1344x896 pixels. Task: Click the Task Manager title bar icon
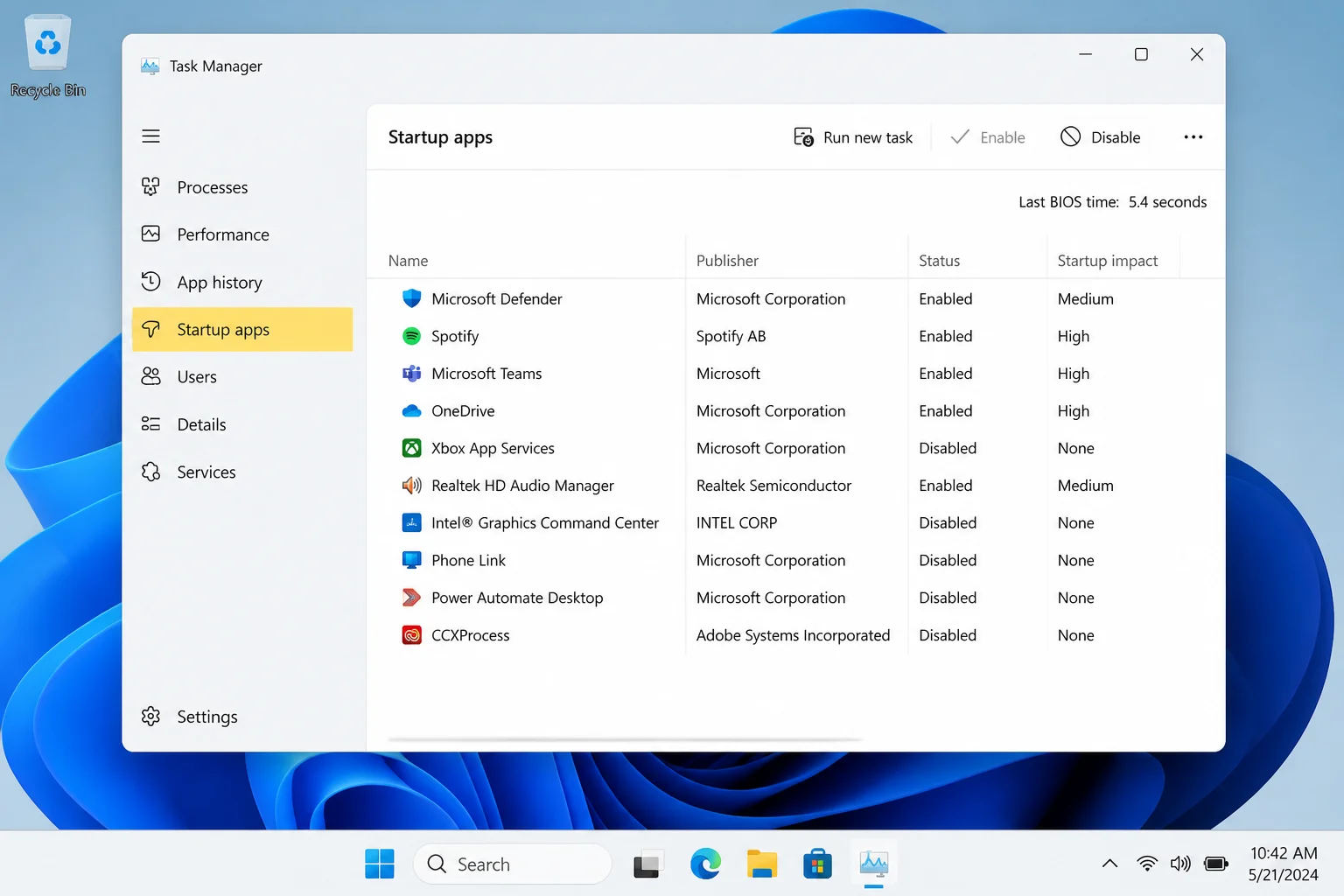tap(150, 66)
